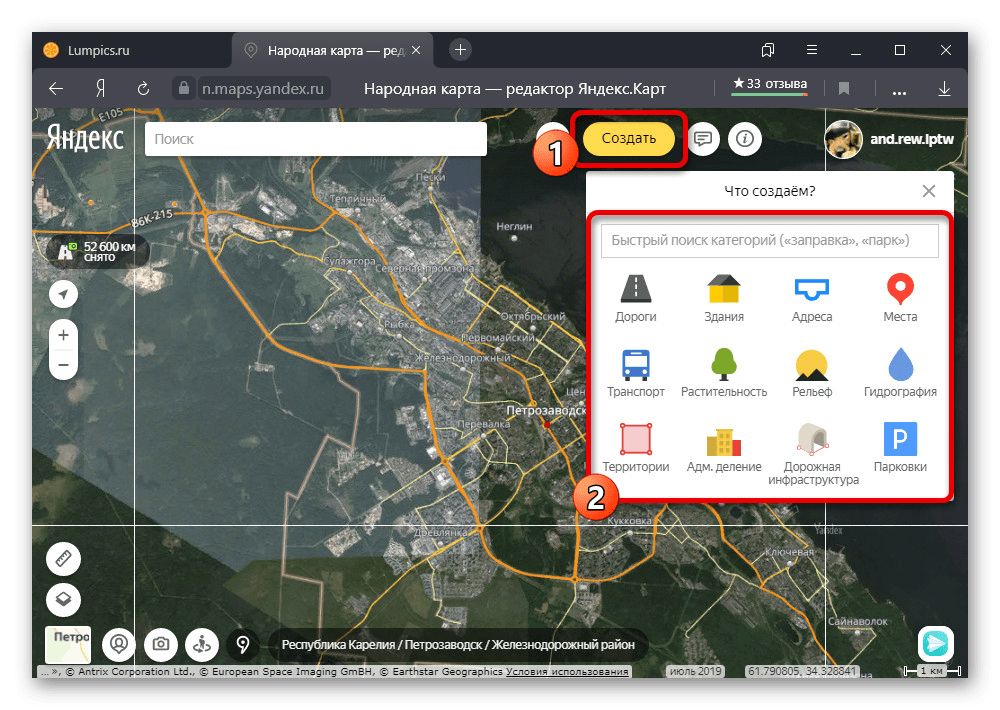Choose the Парковки parking icon

[x=900, y=440]
